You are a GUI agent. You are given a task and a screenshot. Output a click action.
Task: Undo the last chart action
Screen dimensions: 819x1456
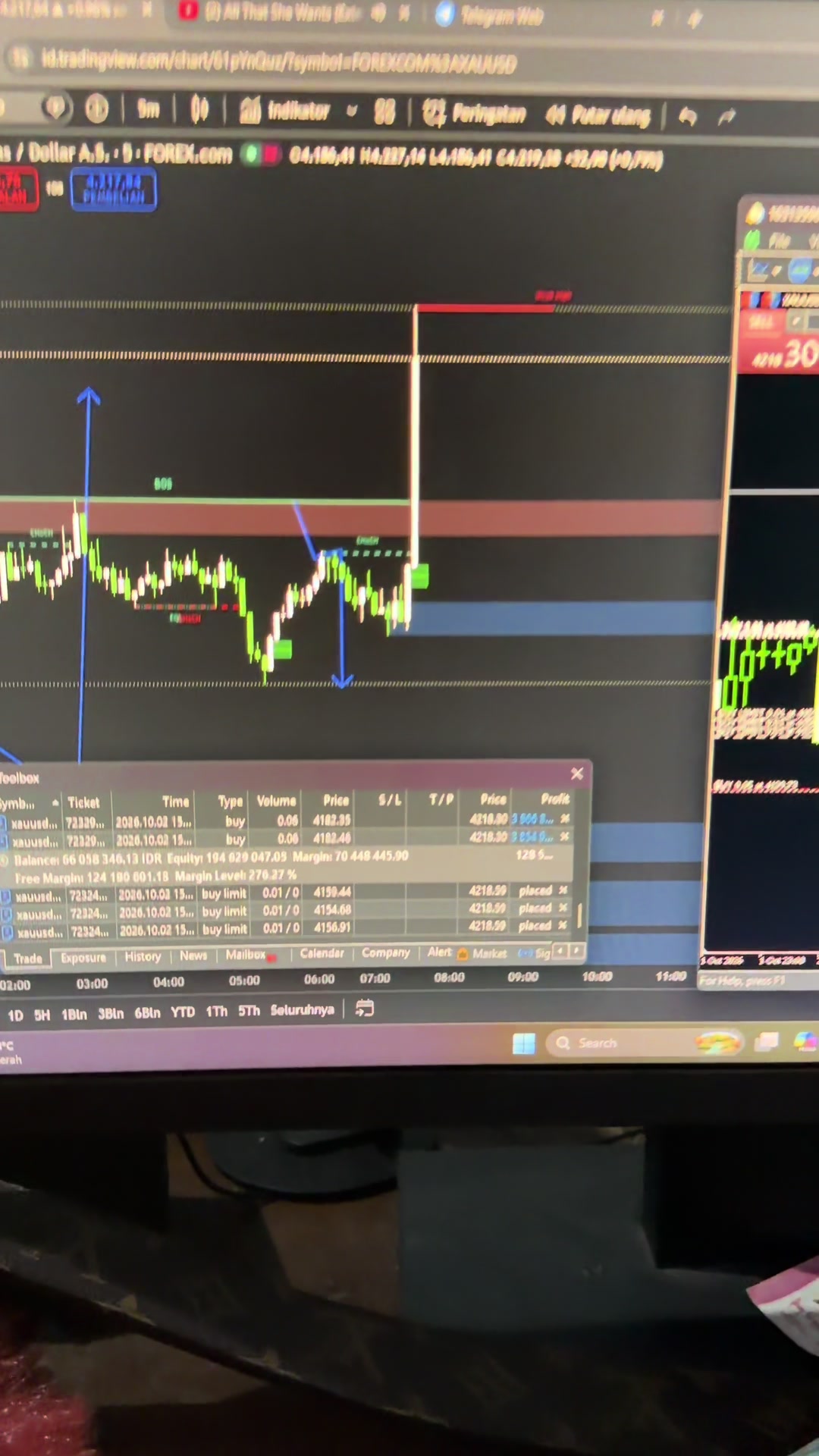pyautogui.click(x=687, y=117)
